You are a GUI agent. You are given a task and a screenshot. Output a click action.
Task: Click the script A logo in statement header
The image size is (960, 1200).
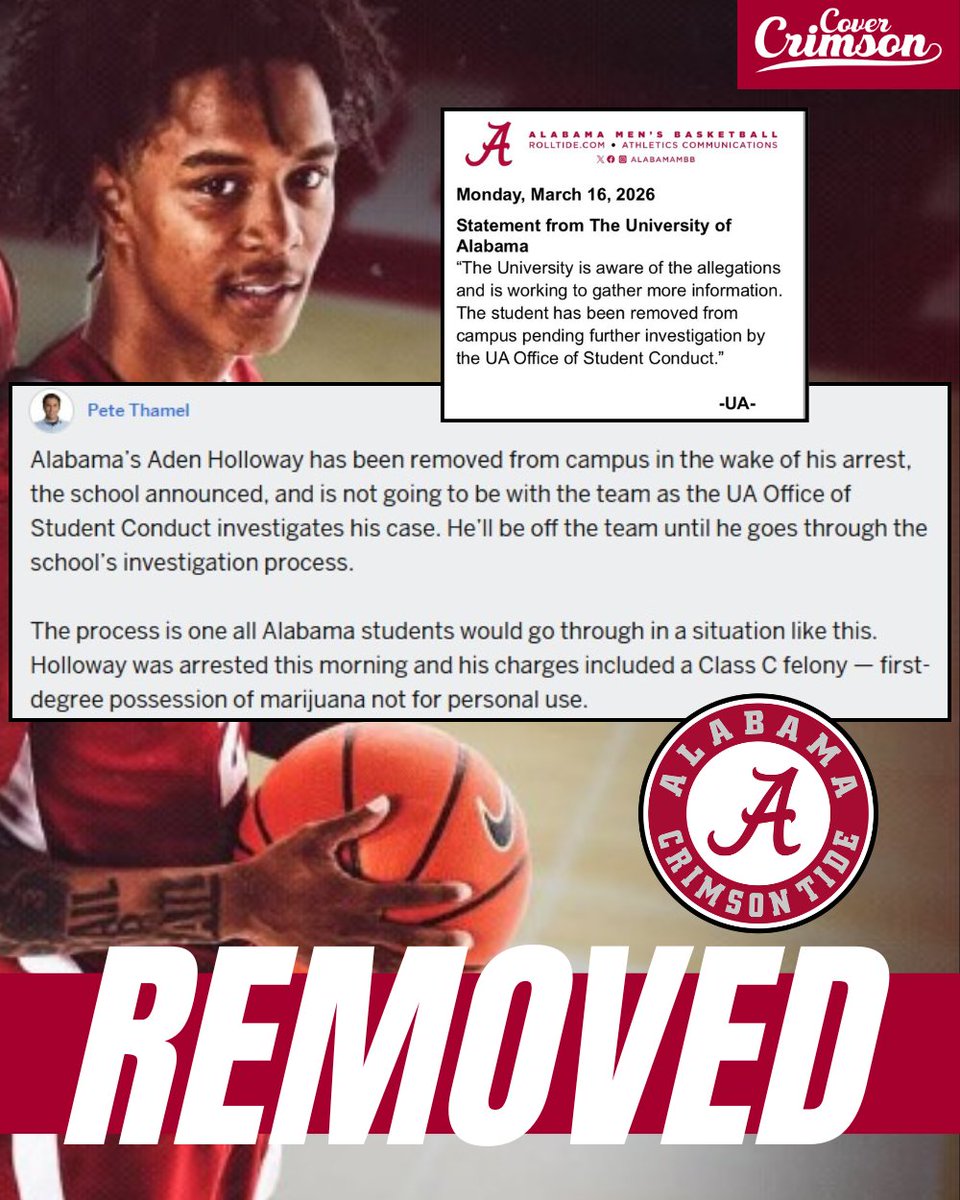(489, 144)
